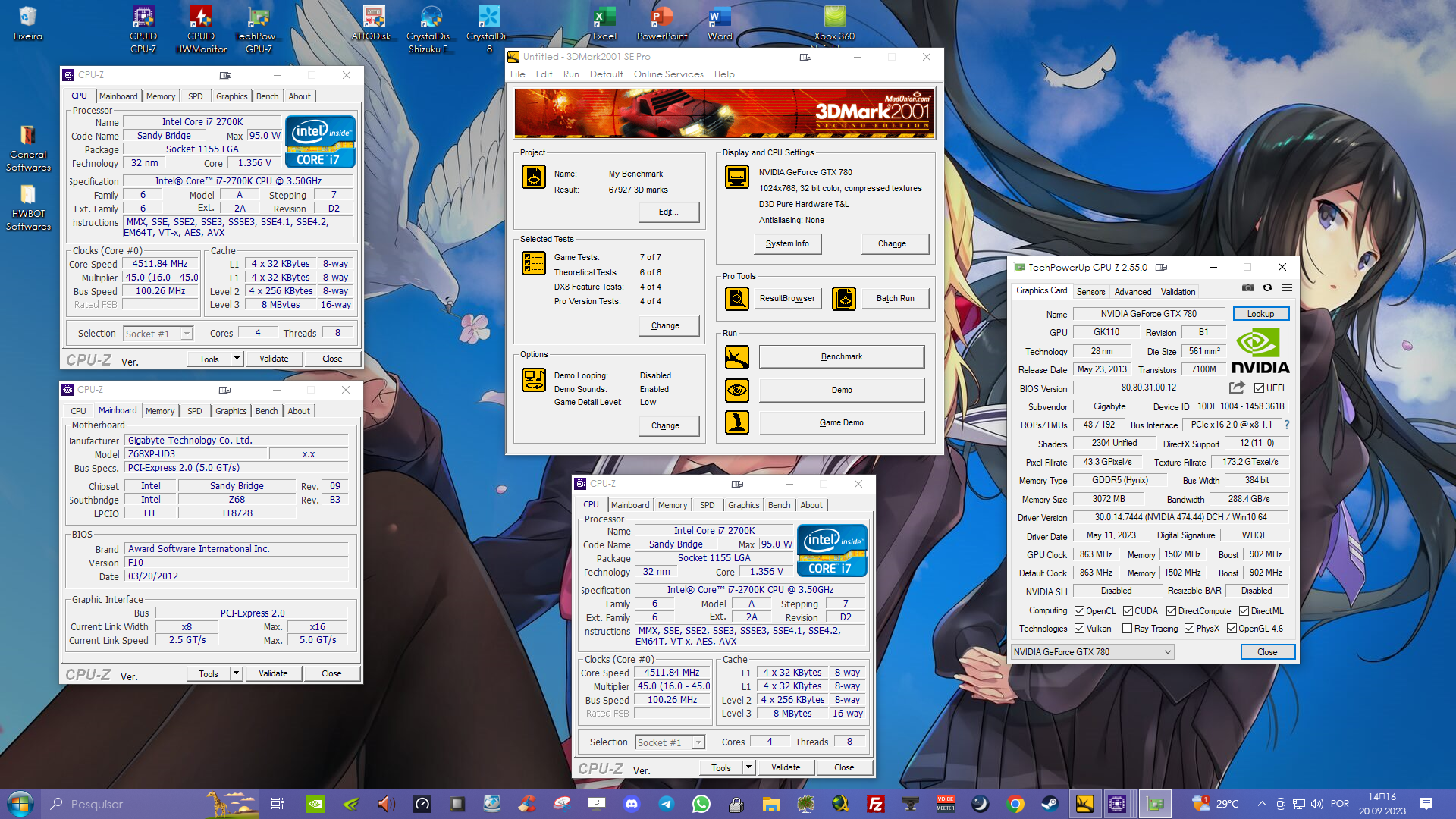Click Lookup button in GPU-Z
The height and width of the screenshot is (819, 1456).
tap(1260, 314)
